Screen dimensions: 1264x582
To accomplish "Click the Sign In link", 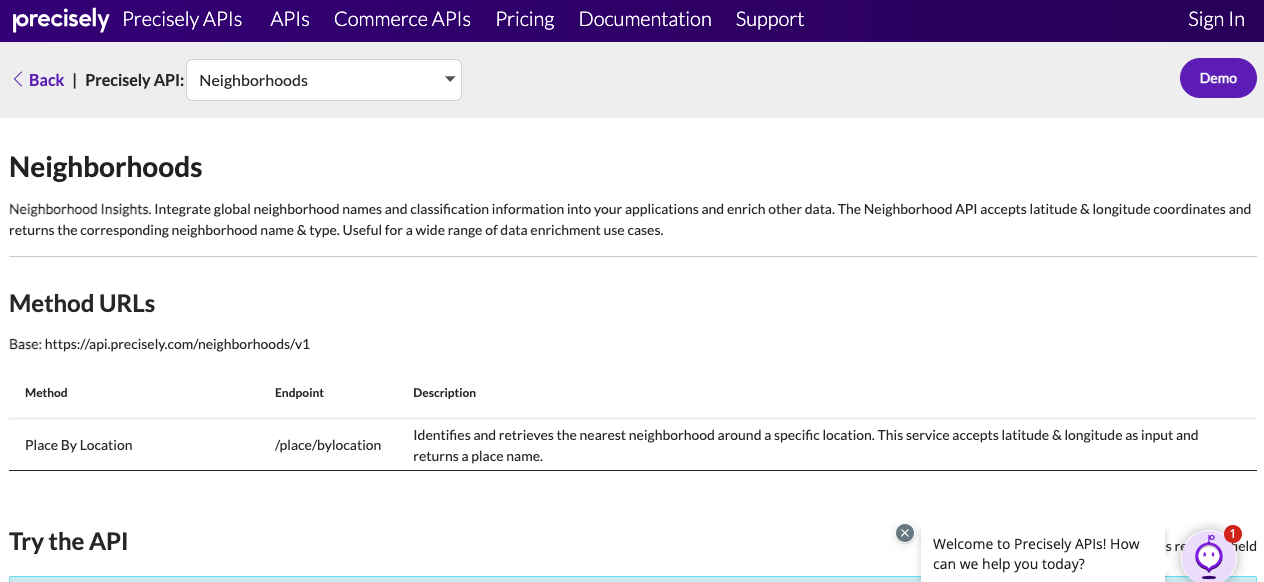I will coord(1216,20).
